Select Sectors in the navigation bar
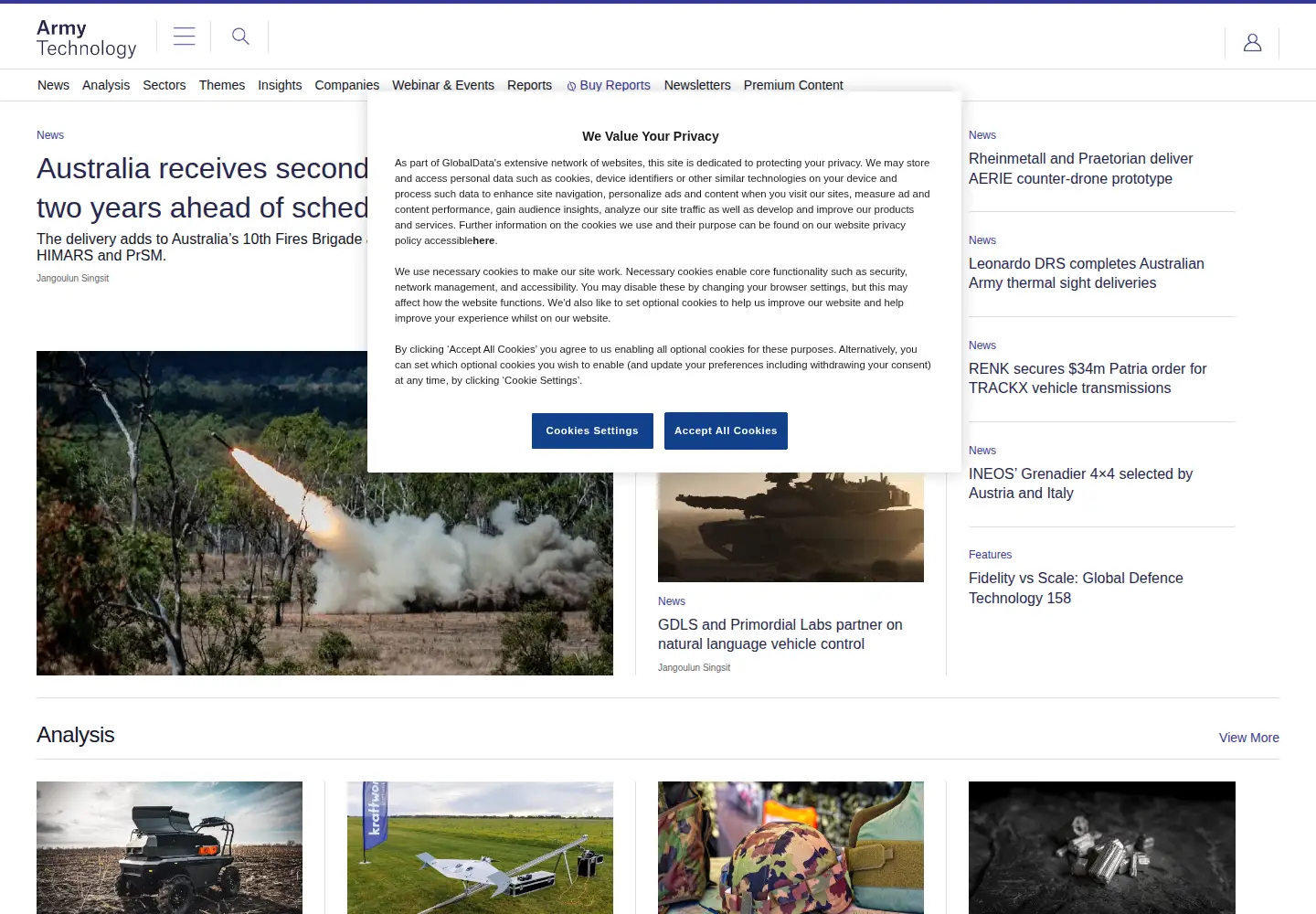This screenshot has width=1316, height=914. [164, 85]
